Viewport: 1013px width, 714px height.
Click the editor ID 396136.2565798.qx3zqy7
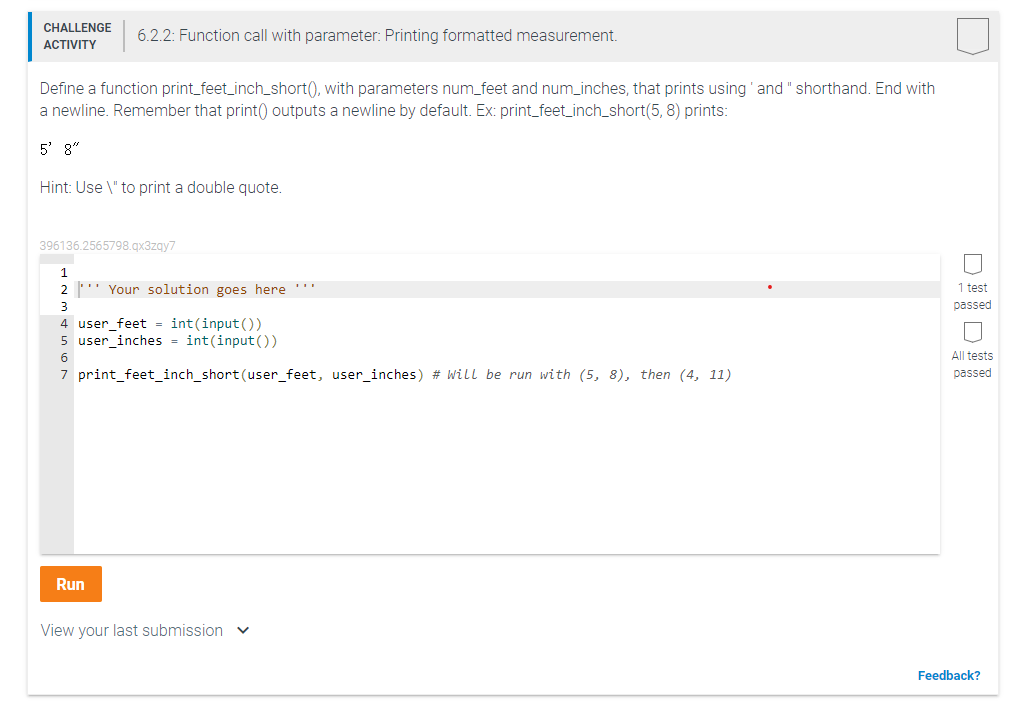tap(107, 245)
